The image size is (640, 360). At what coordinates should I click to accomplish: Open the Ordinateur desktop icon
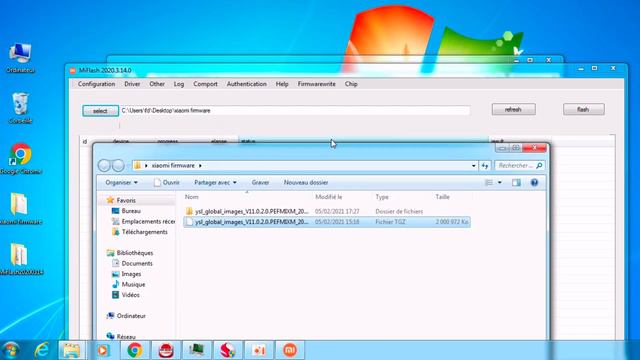pyautogui.click(x=20, y=58)
